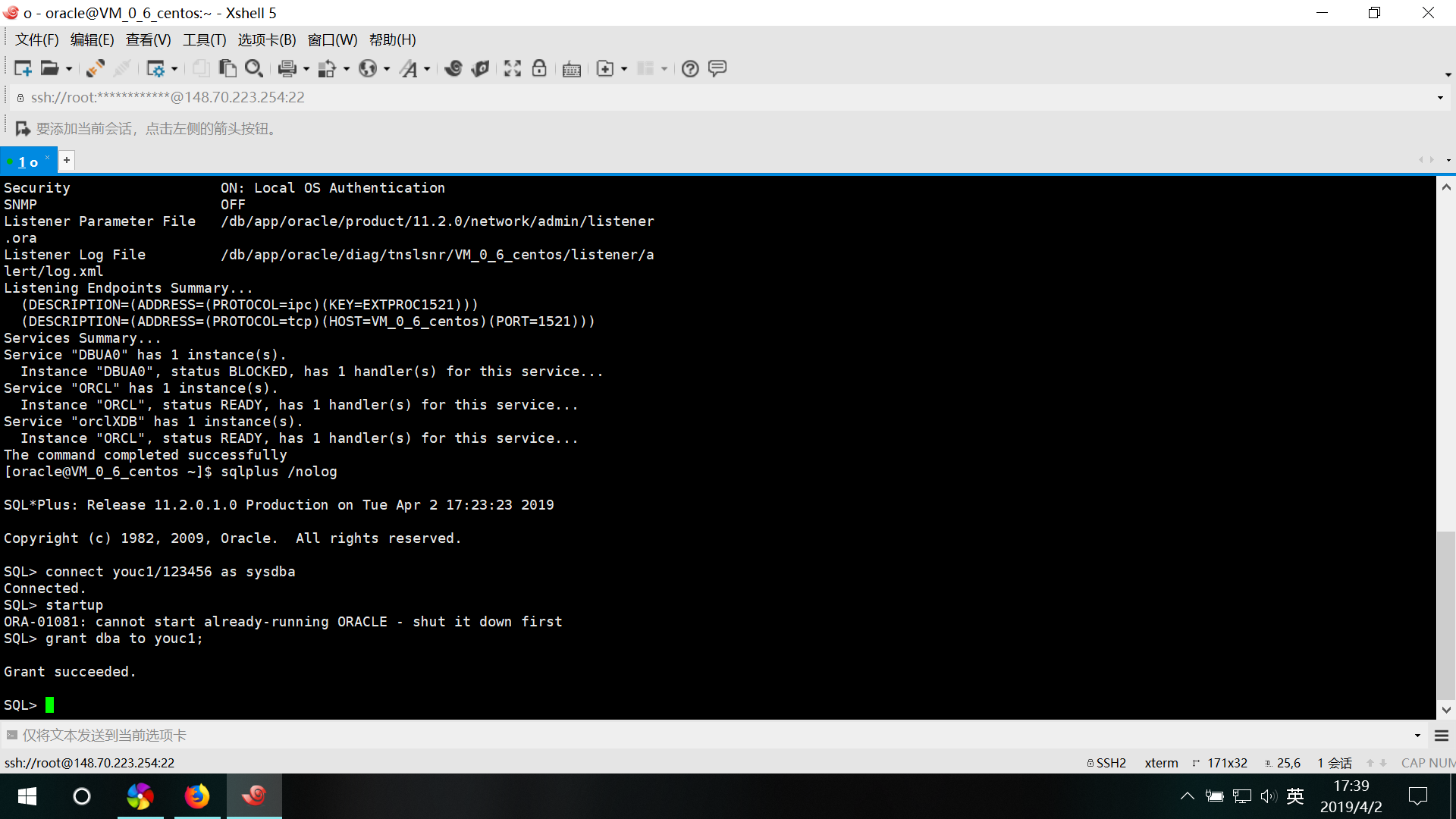Image resolution: width=1456 pixels, height=819 pixels.
Task: Click the Print icon in toolbar
Action: tap(287, 69)
